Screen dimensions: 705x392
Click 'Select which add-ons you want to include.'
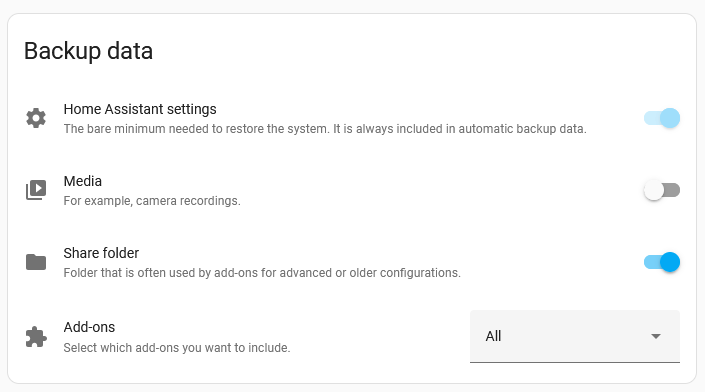pos(177,348)
